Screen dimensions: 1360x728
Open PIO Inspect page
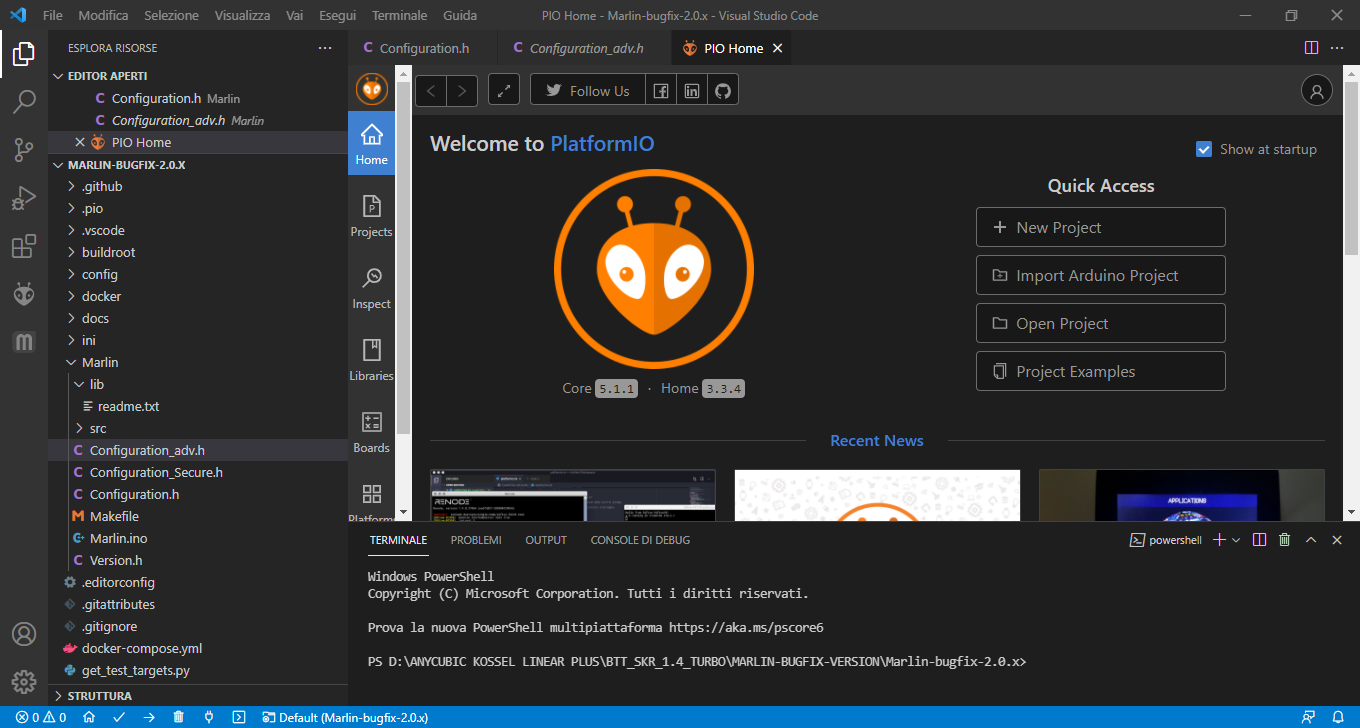point(371,287)
